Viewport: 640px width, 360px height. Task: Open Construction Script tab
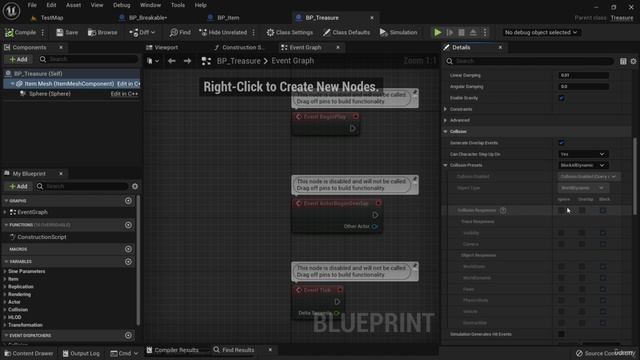[239, 47]
